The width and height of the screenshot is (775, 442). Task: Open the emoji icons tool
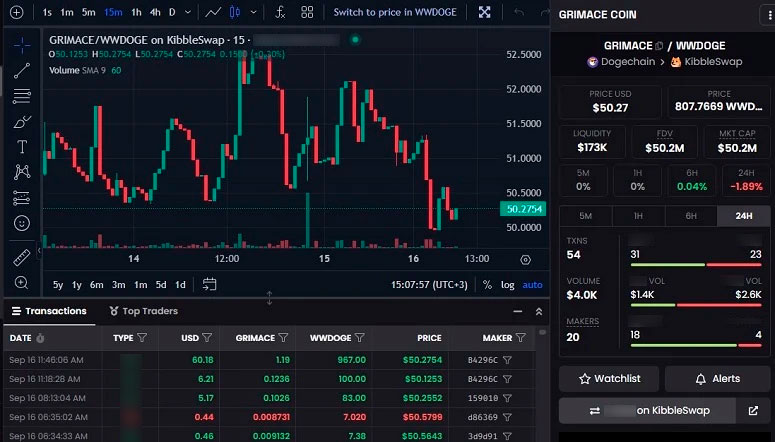[22, 223]
